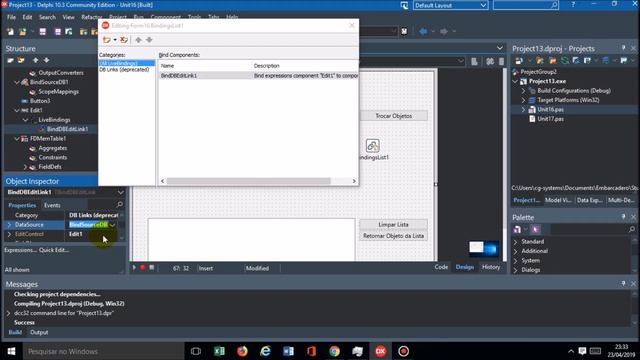This screenshot has width=640, height=360.
Task: Click Open file icon in main toolbar
Action: (22, 31)
